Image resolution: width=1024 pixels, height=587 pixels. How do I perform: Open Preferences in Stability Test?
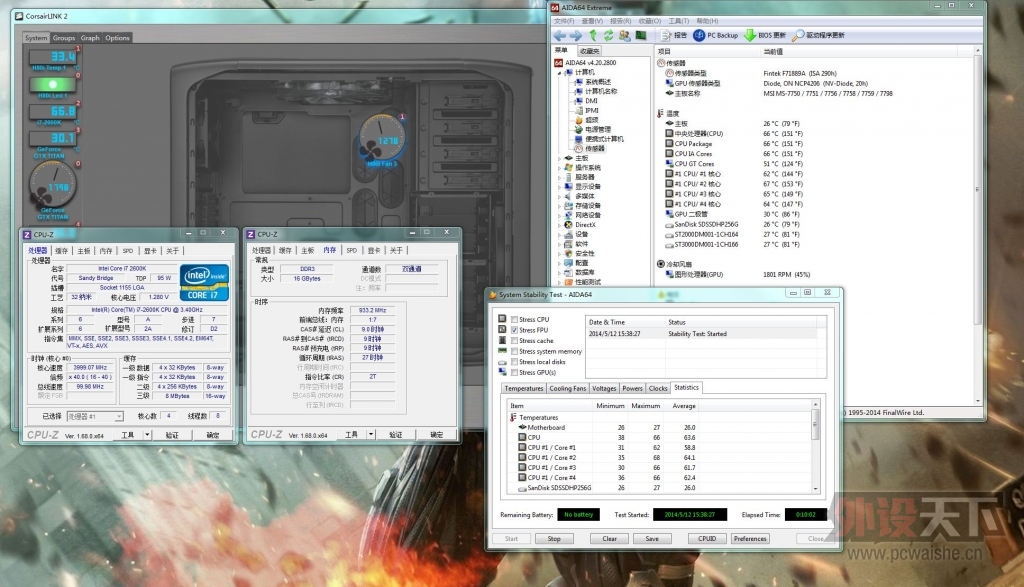point(750,539)
